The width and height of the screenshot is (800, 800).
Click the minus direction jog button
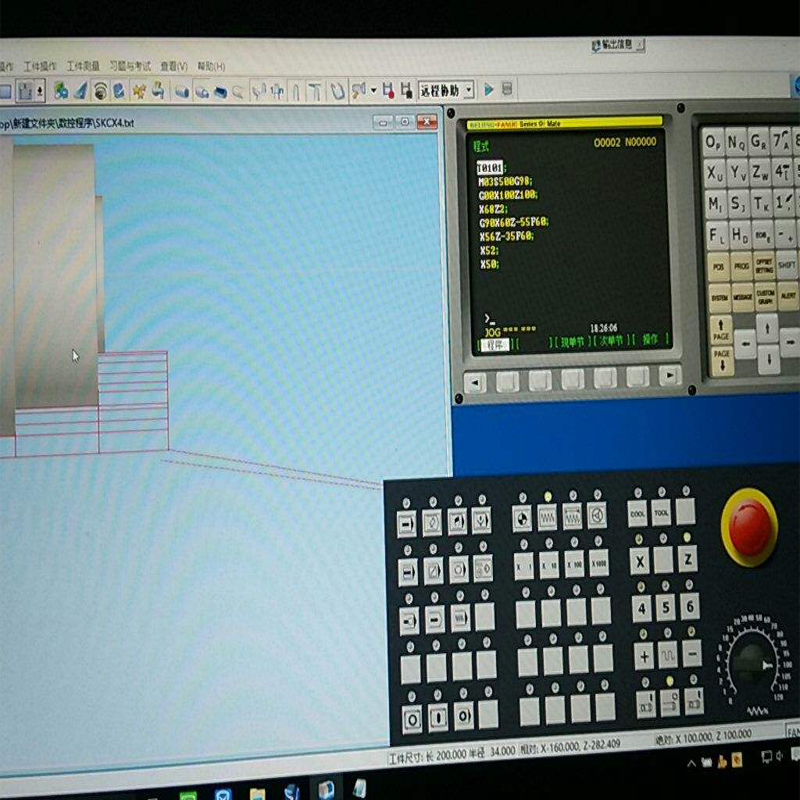692,654
